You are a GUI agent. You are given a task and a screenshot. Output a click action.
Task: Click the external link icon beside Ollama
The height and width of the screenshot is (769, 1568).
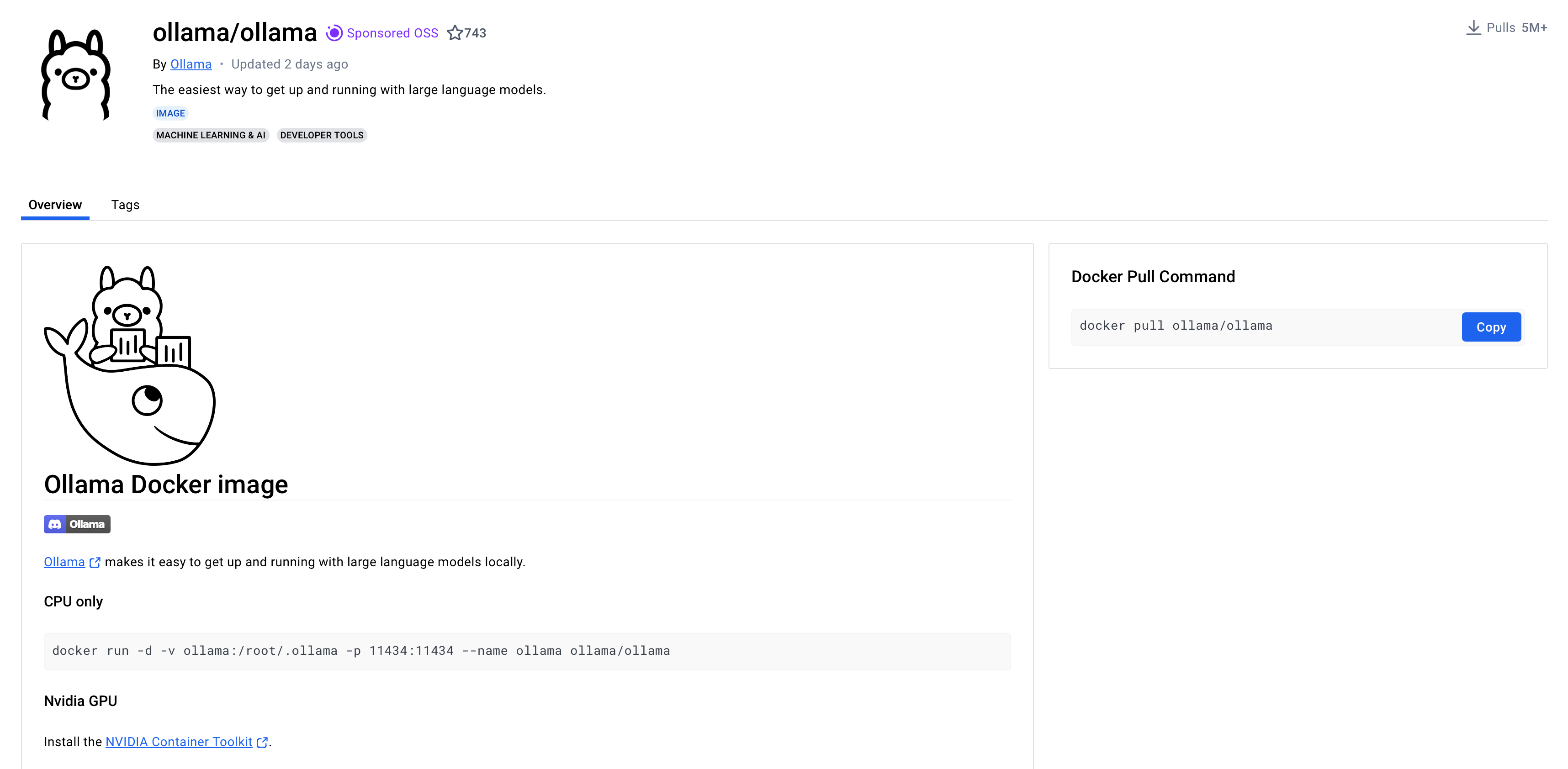pos(95,563)
